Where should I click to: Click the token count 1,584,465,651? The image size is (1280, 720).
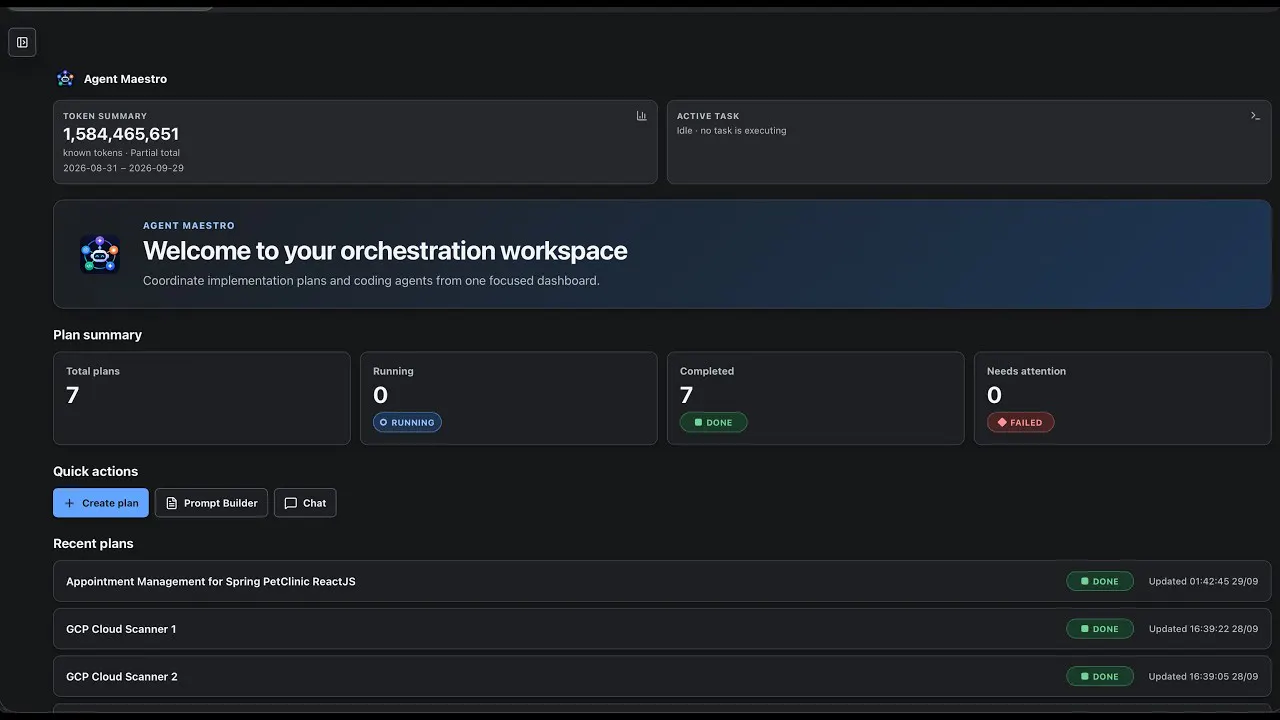(121, 134)
